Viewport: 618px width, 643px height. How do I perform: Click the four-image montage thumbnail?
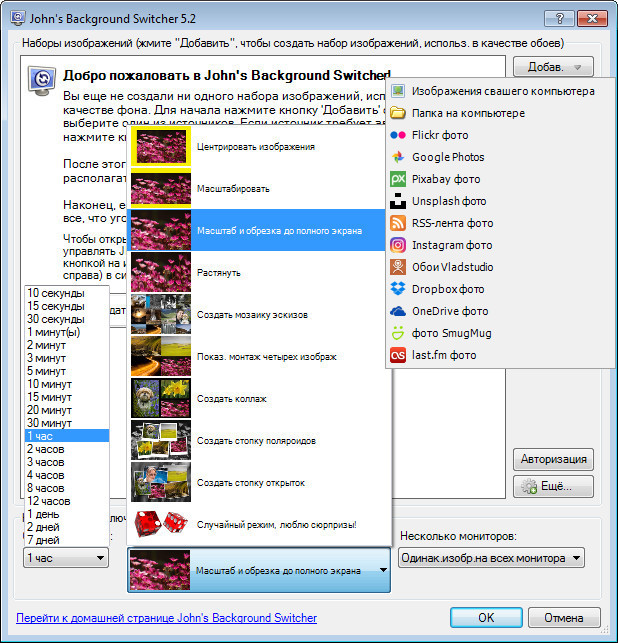point(161,356)
